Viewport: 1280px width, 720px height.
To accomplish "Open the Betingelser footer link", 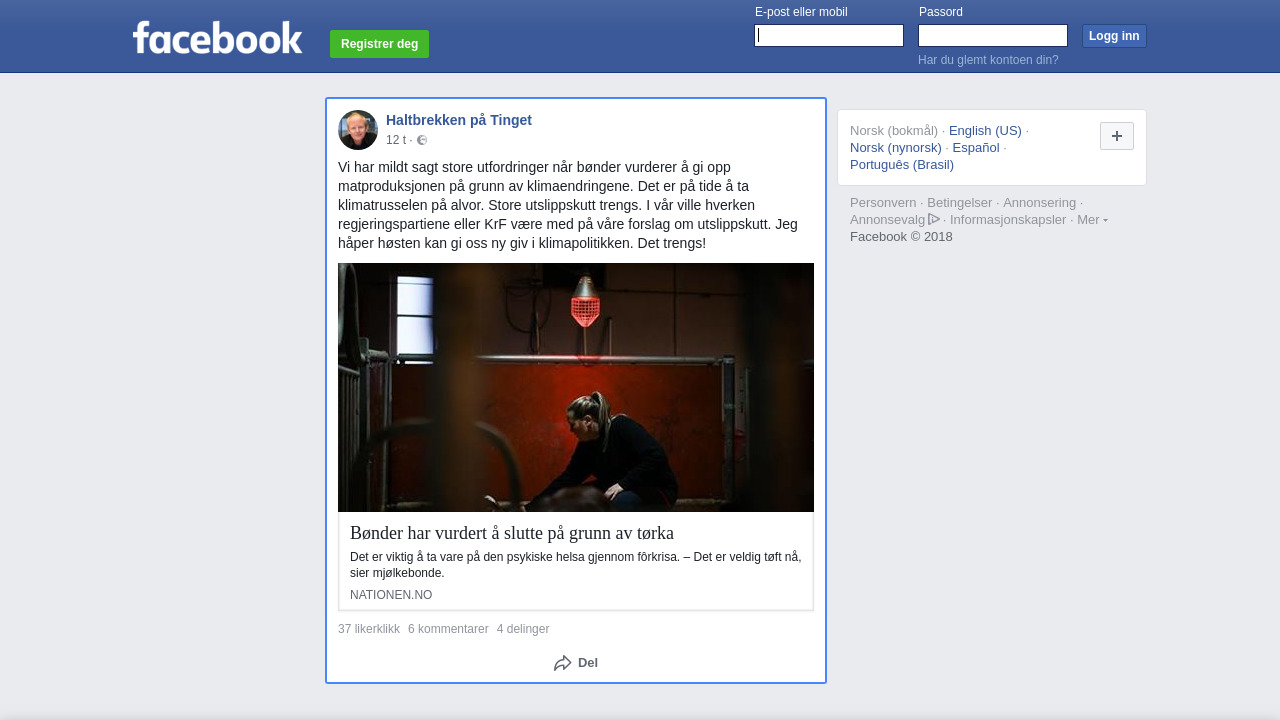I will point(960,203).
